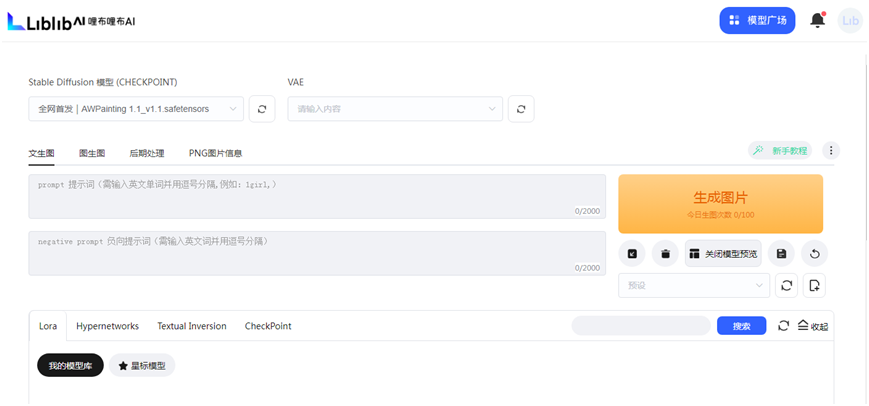Select the 星标模型 starred models filter
Viewport: 869px width, 406px height.
141,366
